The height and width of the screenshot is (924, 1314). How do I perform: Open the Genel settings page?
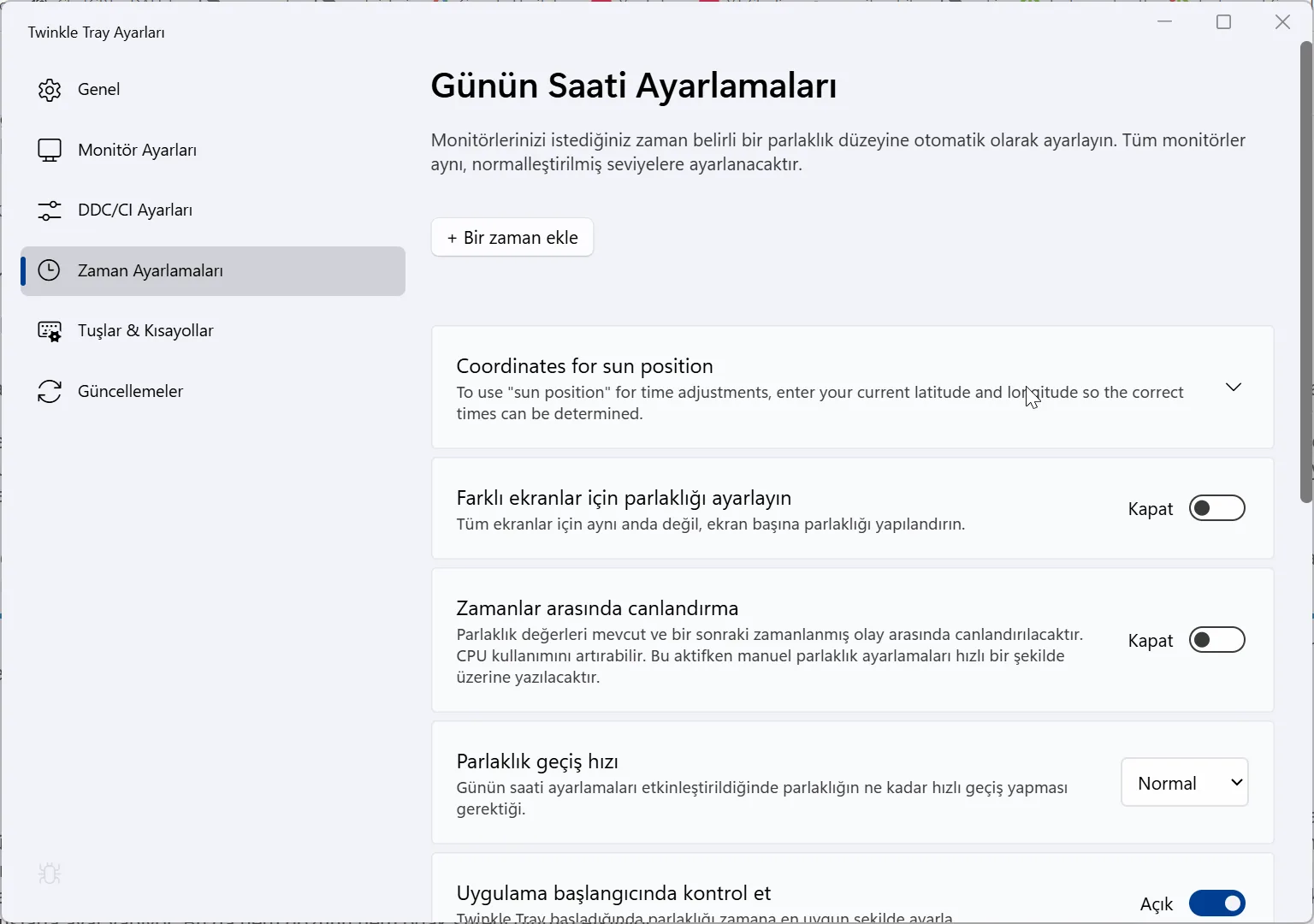point(98,90)
